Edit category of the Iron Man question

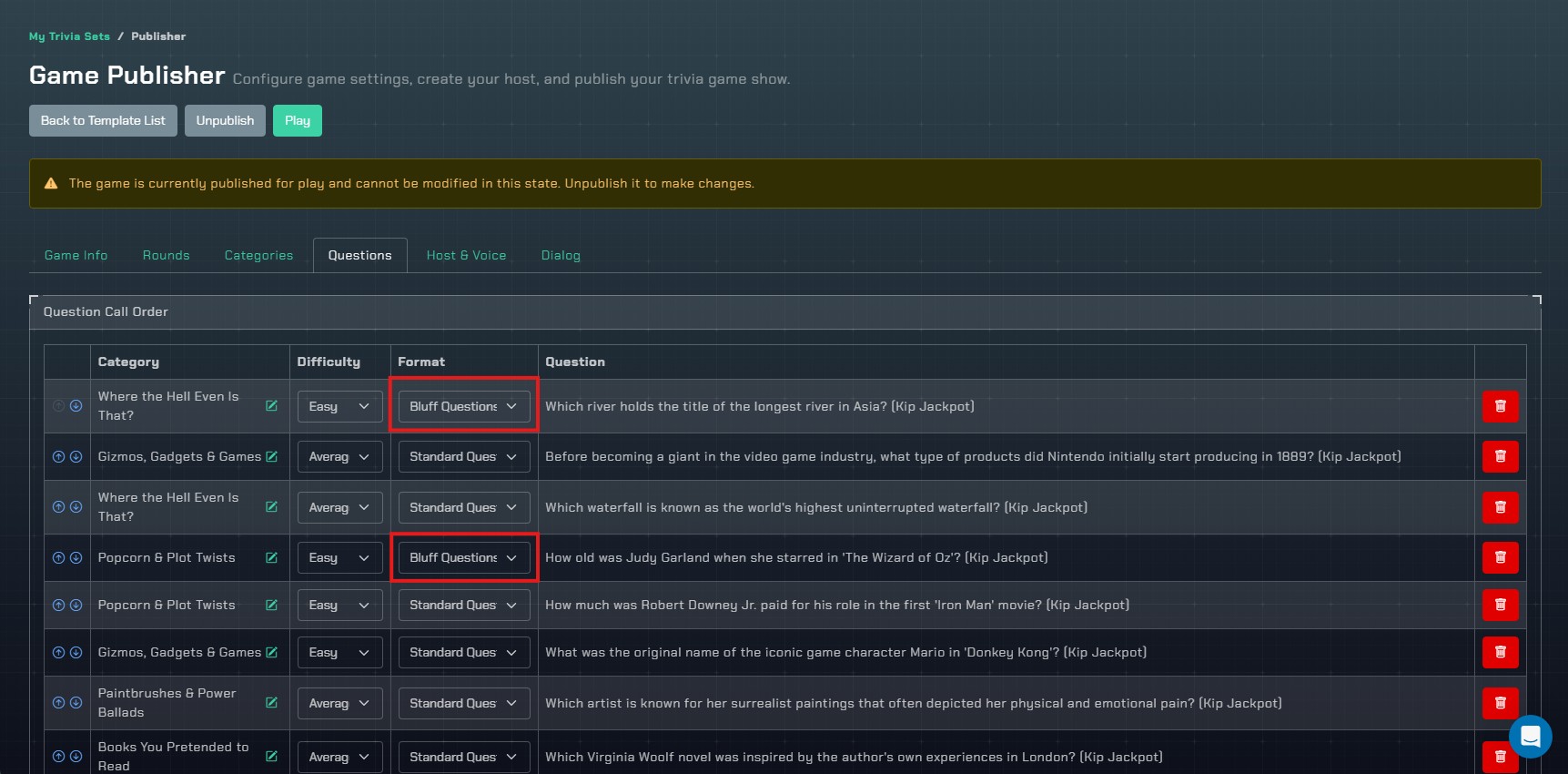coord(271,606)
